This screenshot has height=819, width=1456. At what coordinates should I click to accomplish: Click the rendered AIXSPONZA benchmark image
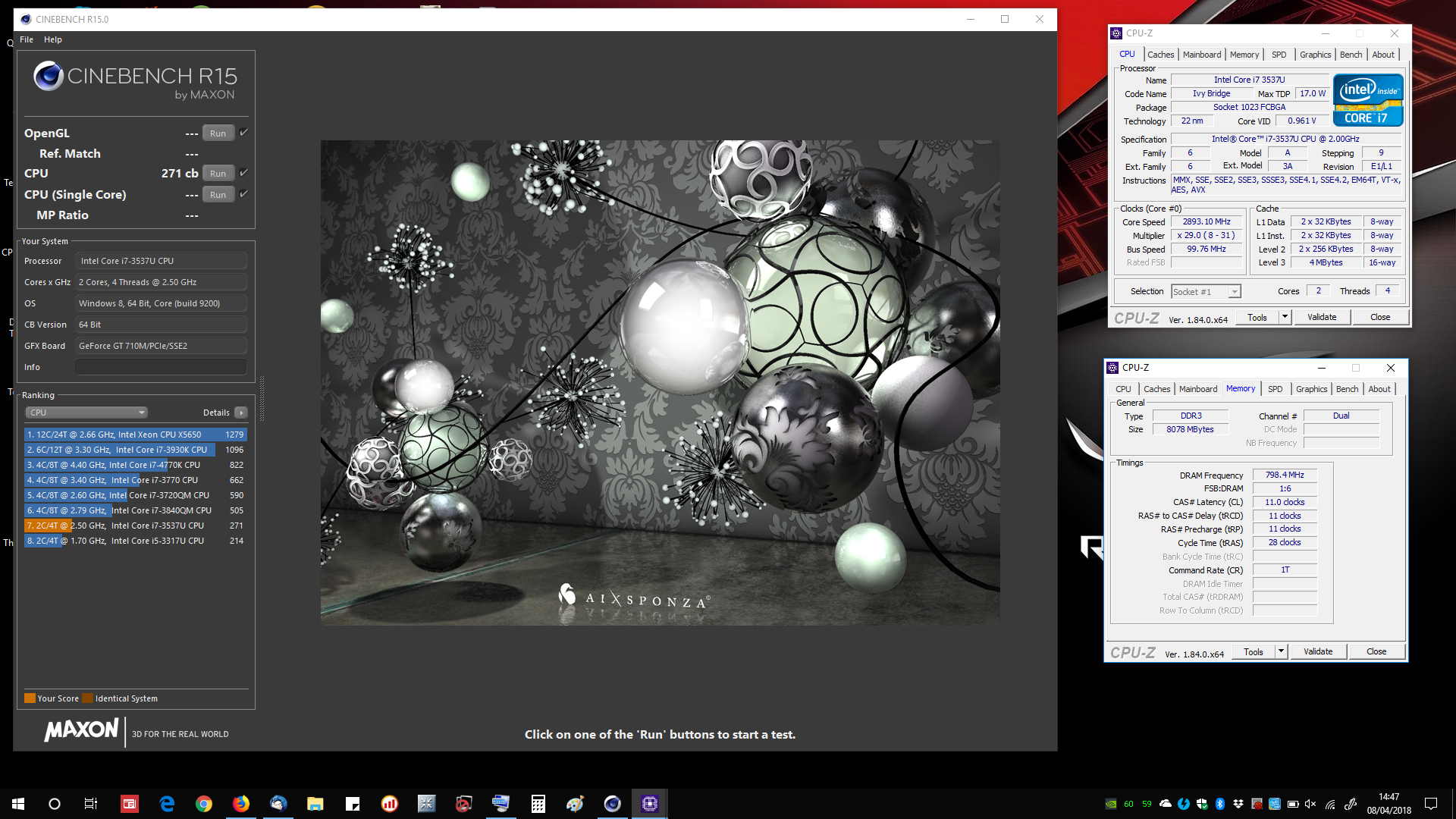click(660, 382)
